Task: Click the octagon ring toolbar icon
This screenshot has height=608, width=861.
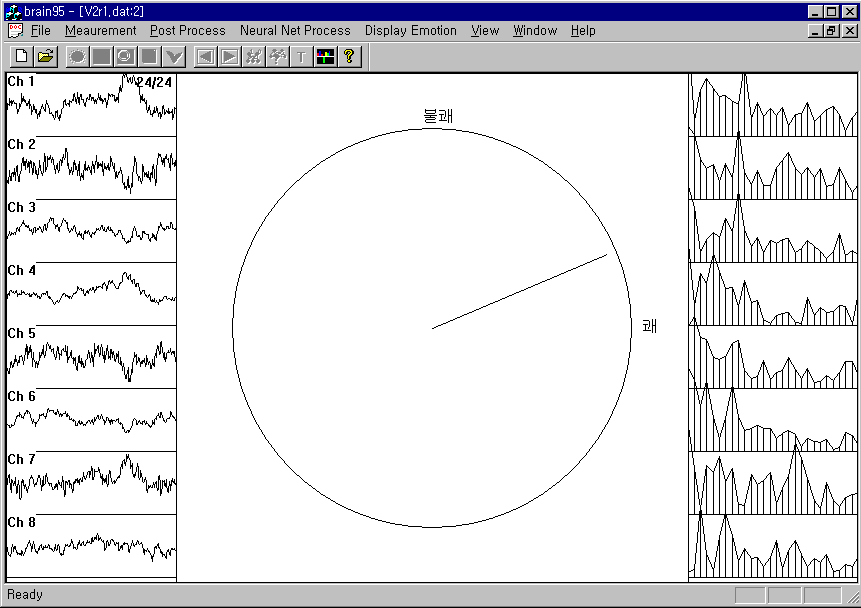Action: [x=126, y=56]
